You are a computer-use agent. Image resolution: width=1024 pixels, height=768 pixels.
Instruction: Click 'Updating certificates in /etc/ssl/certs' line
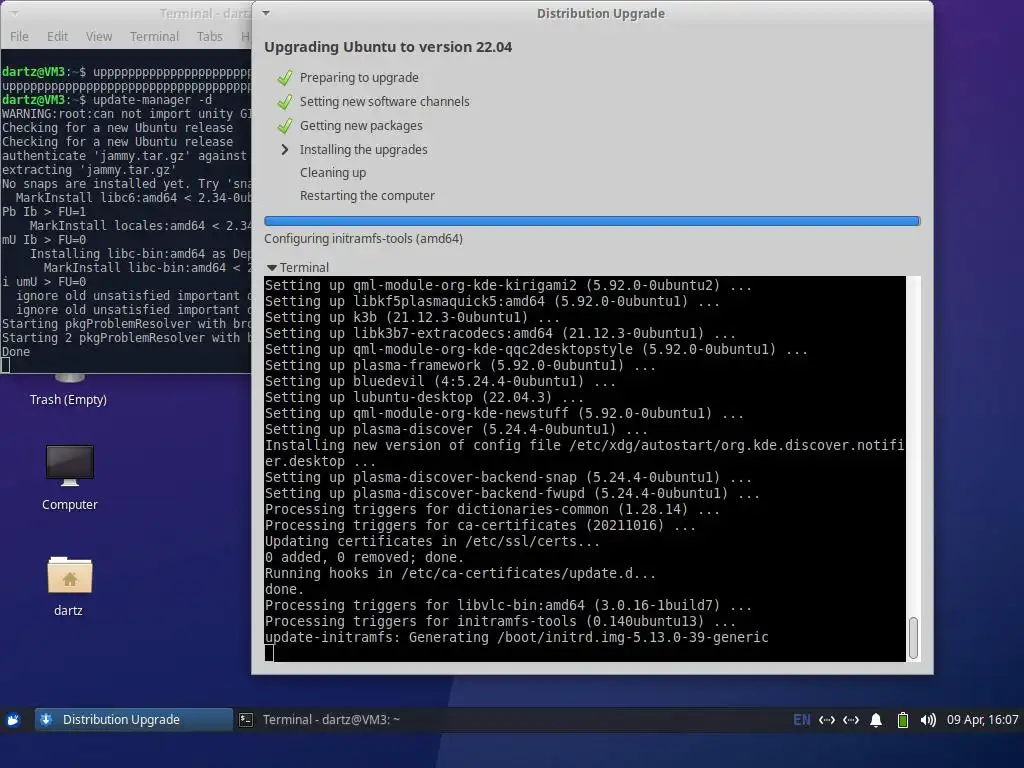click(432, 541)
